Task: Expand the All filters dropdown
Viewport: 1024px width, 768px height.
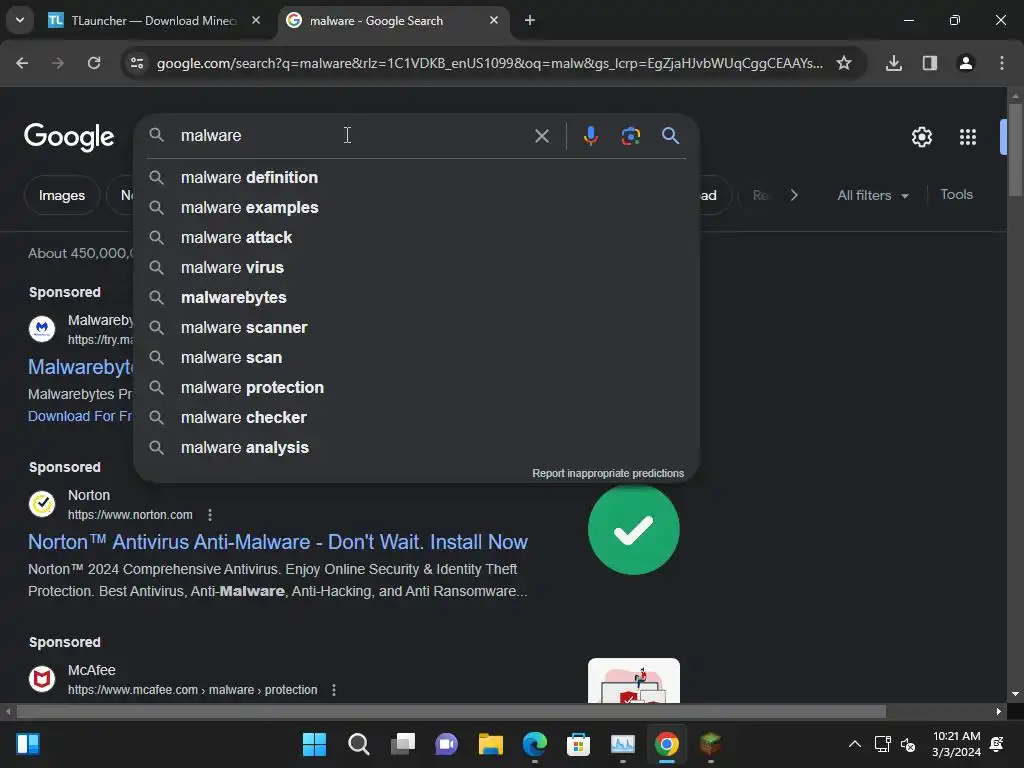Action: pyautogui.click(x=872, y=195)
